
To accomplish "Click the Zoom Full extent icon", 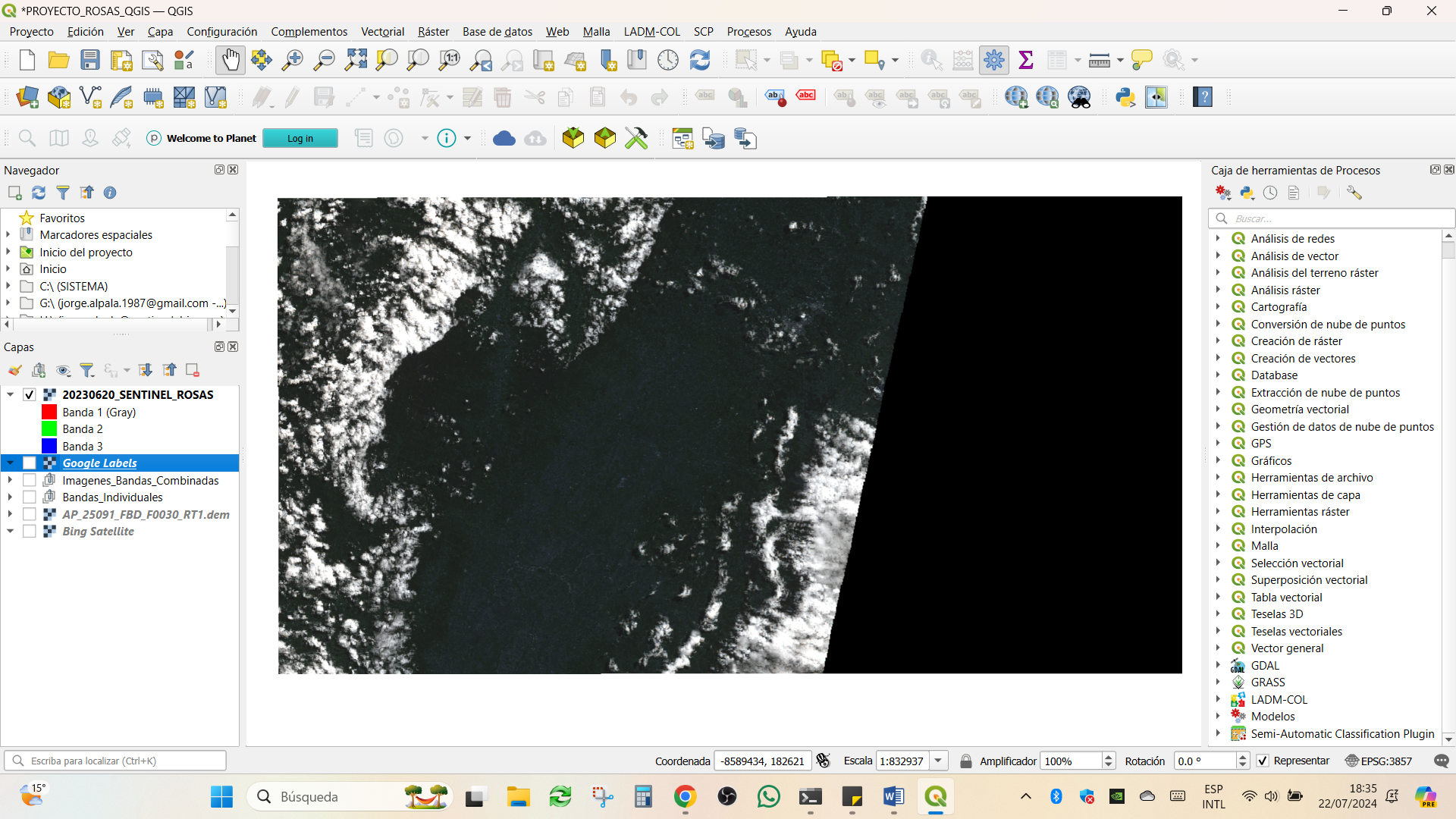I will tap(356, 60).
